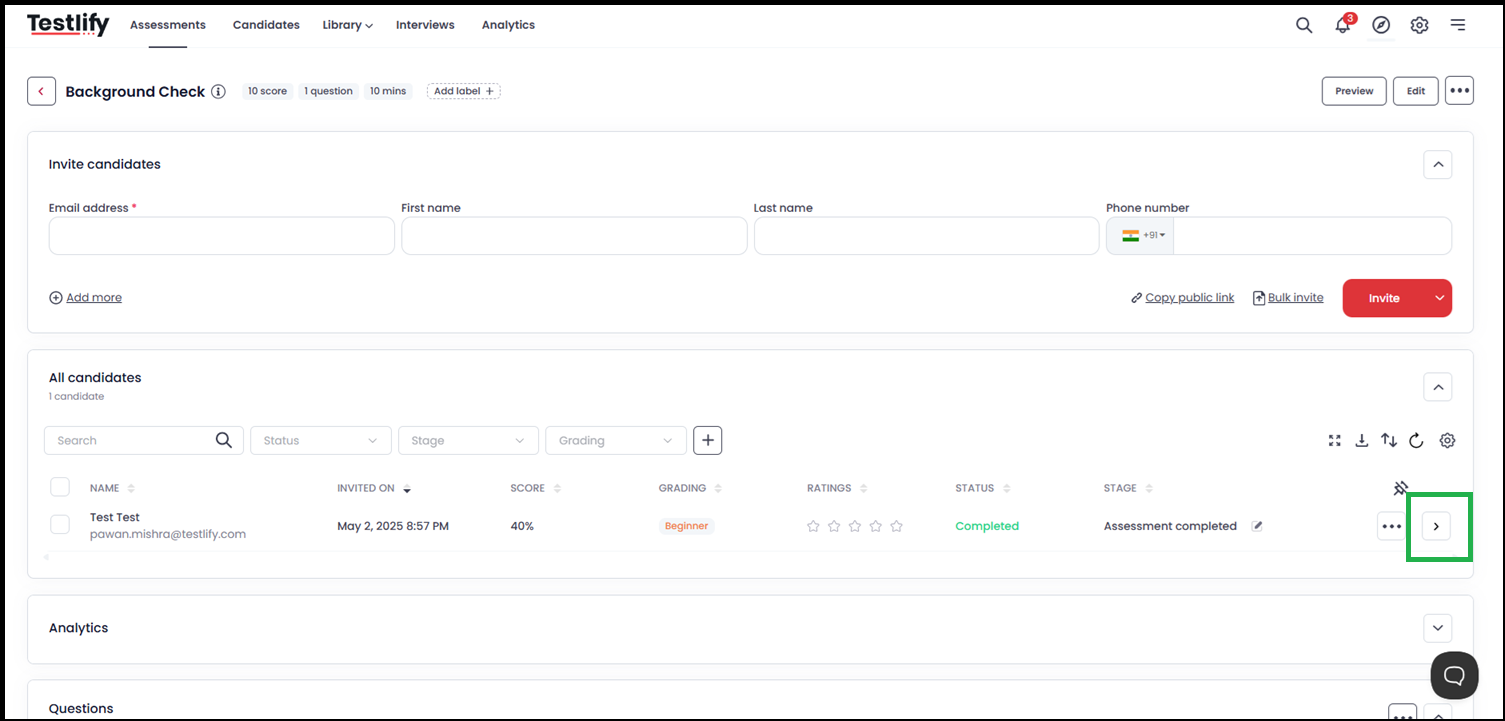Screen dimensions: 1505x721
Task: Show info for Background Check
Action: [218, 92]
